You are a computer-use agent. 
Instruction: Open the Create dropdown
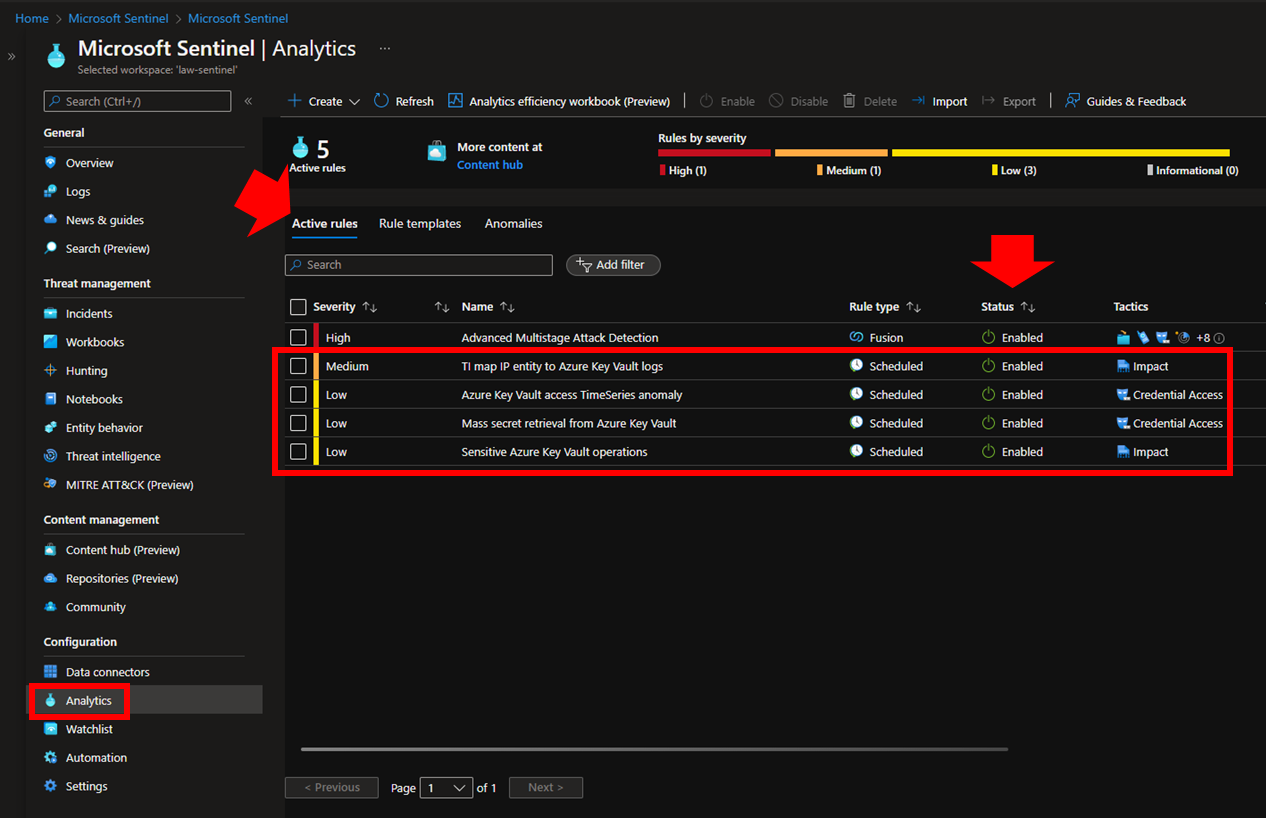324,101
